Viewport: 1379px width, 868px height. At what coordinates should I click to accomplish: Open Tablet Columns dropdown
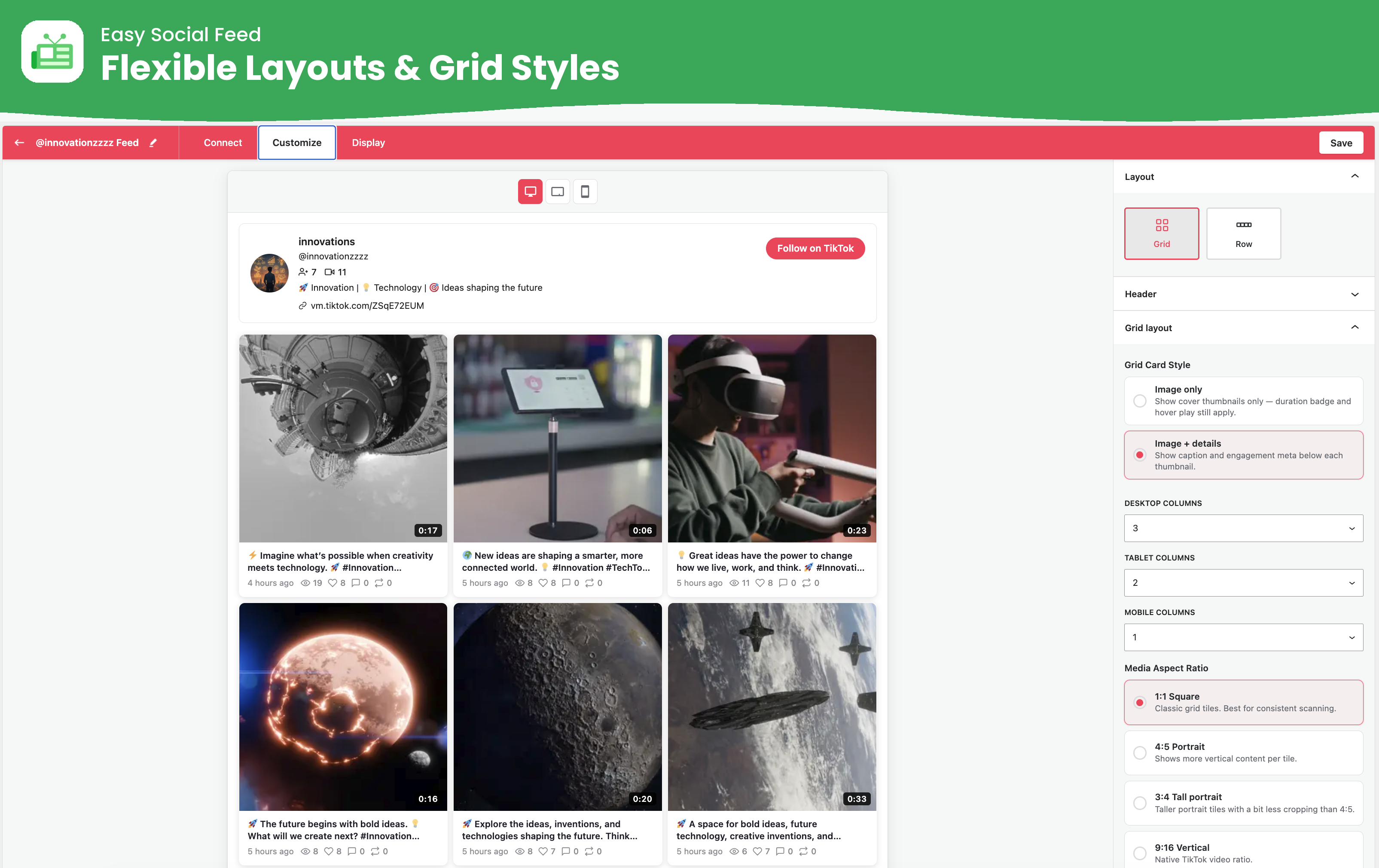tap(1243, 583)
